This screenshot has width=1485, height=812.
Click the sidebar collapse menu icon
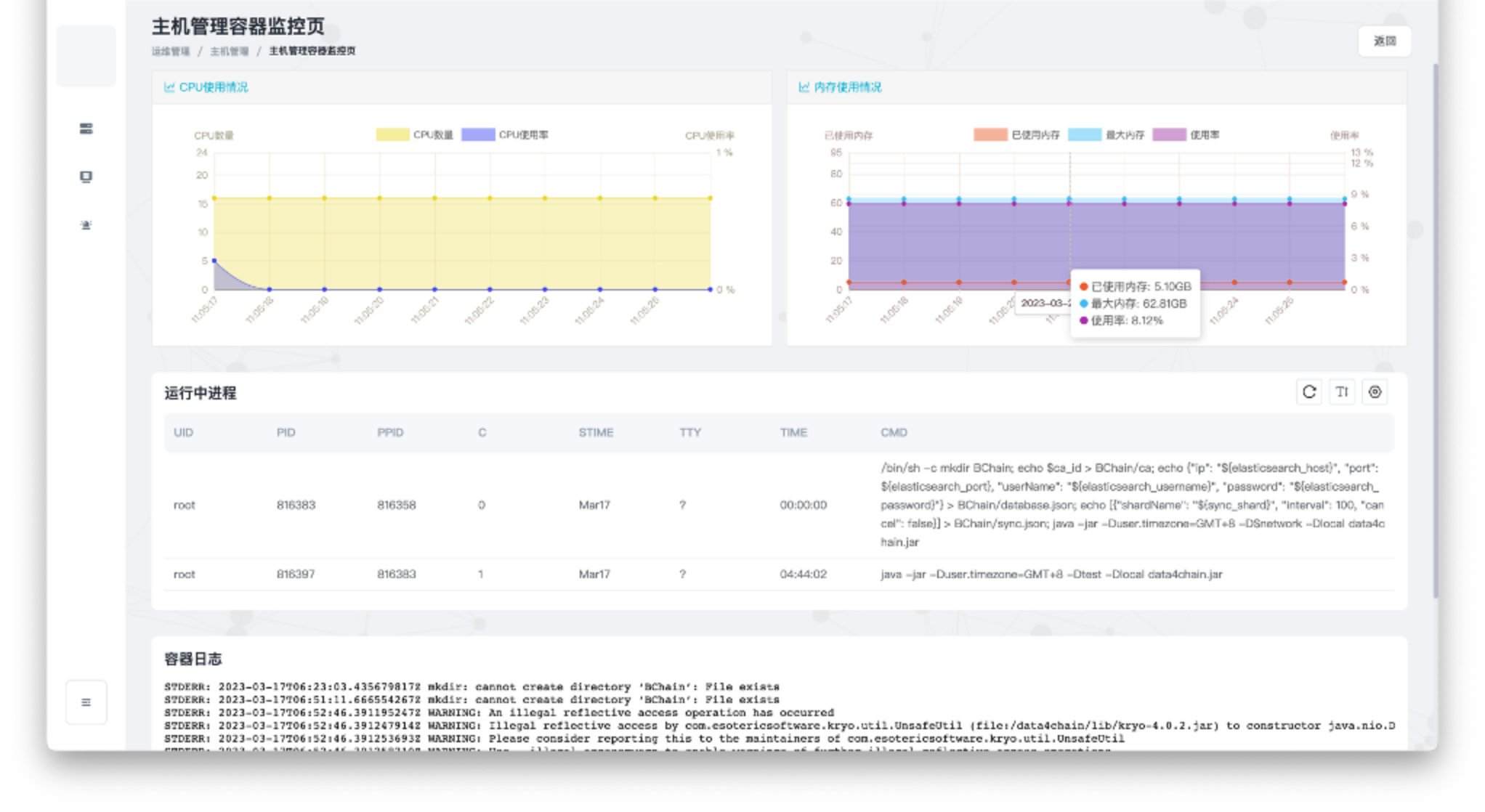click(86, 702)
